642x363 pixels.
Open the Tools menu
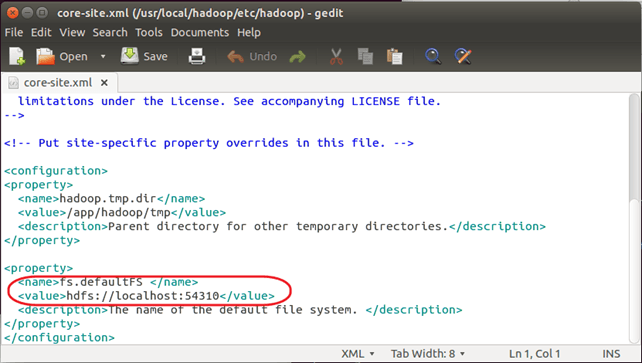pos(149,32)
